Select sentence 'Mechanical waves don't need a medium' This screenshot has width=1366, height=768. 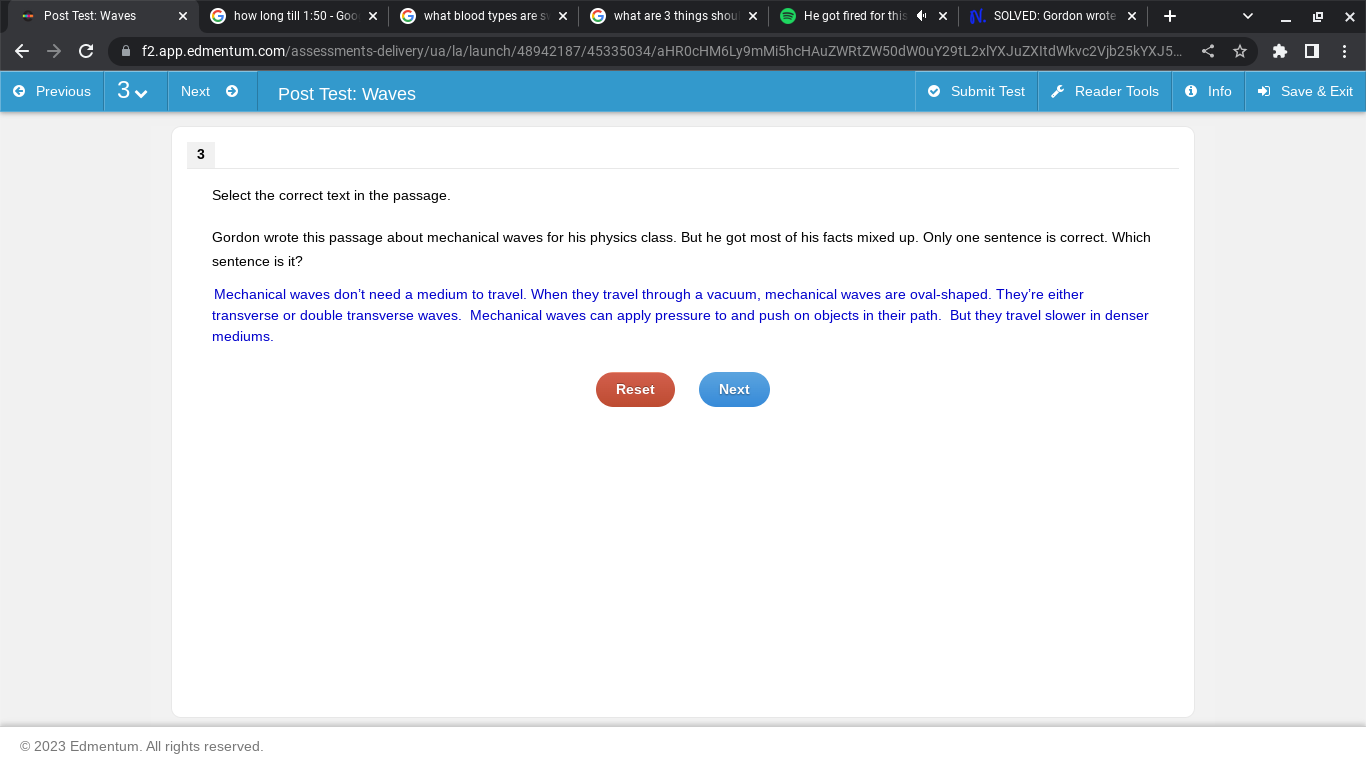[x=369, y=294]
